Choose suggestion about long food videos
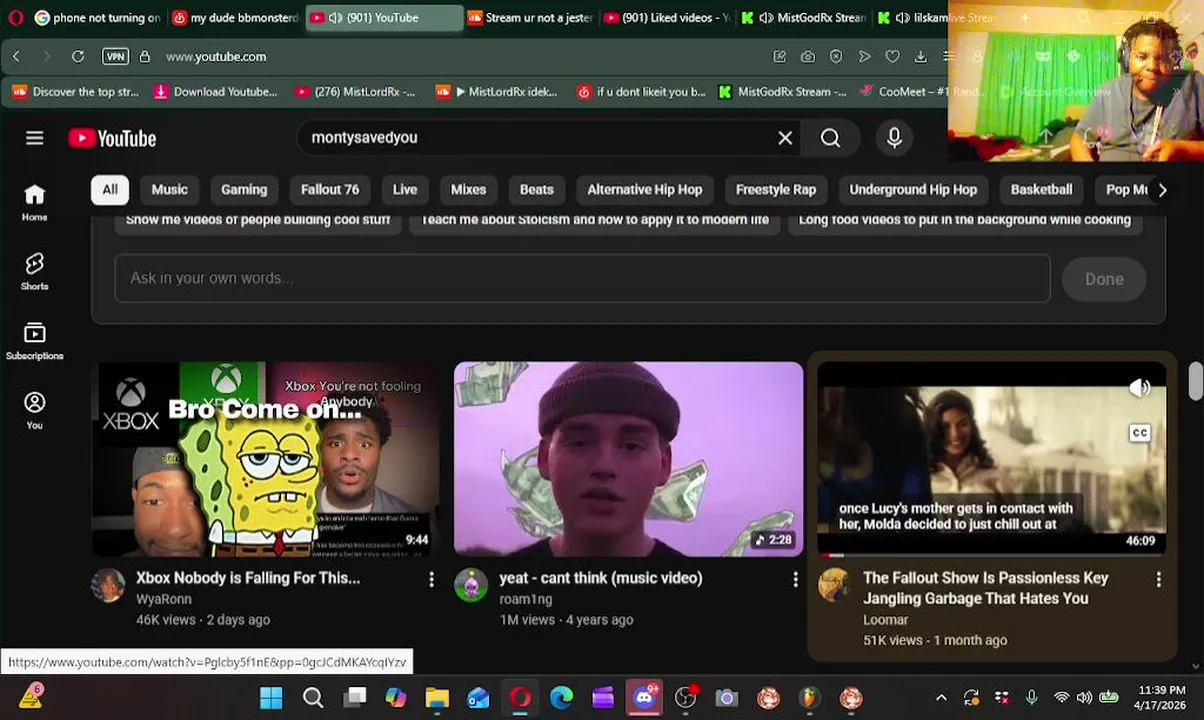Viewport: 1204px width, 720px height. [965, 220]
